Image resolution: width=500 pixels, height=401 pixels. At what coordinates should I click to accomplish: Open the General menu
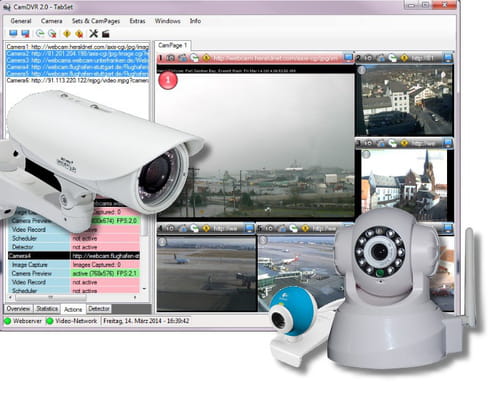(x=21, y=21)
